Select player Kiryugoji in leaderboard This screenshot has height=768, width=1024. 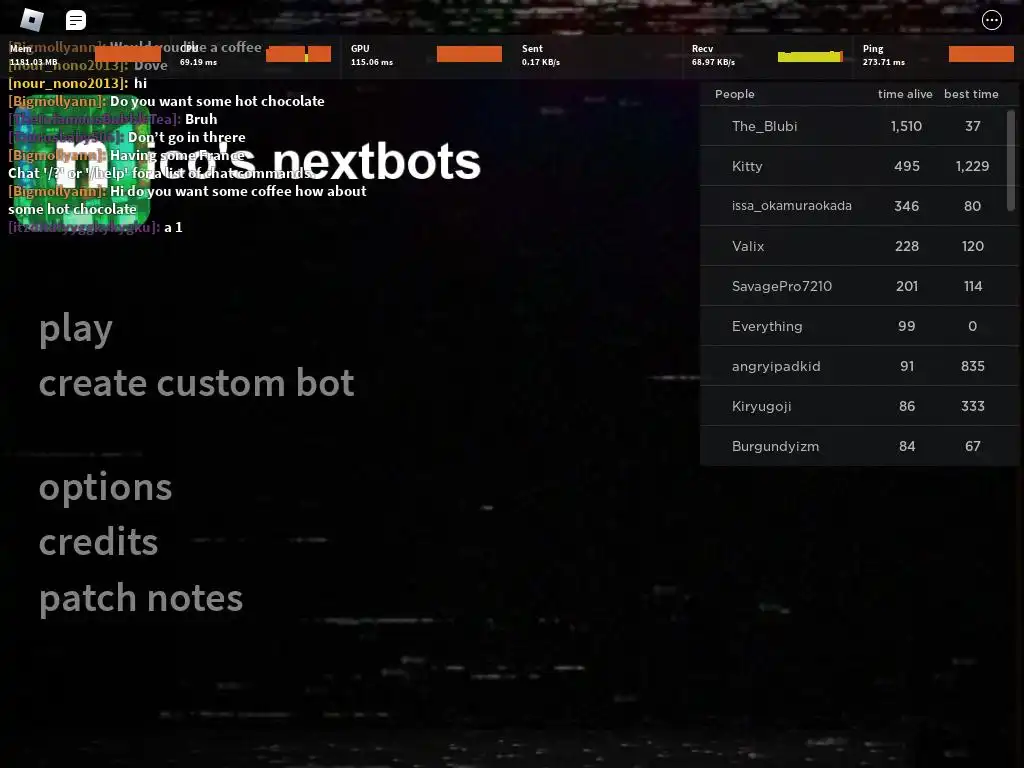tap(859, 406)
